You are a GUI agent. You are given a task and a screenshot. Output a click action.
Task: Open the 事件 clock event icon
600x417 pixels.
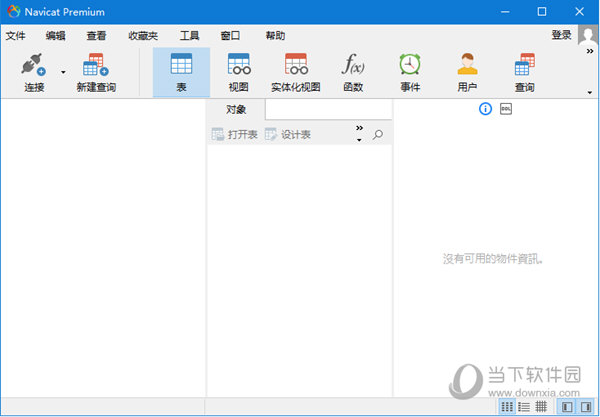(410, 64)
